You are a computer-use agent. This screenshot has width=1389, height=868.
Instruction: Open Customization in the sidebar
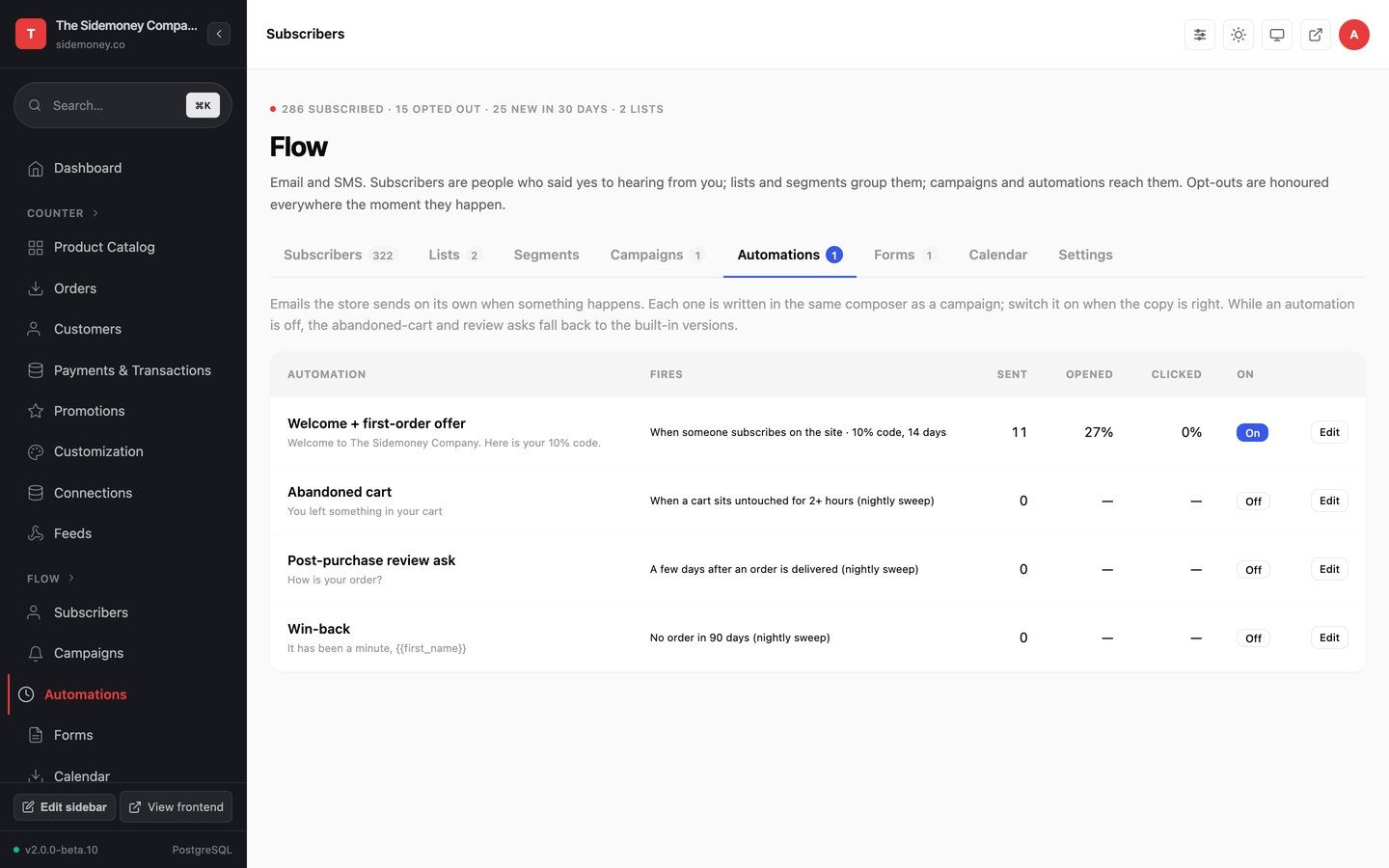coord(123,451)
